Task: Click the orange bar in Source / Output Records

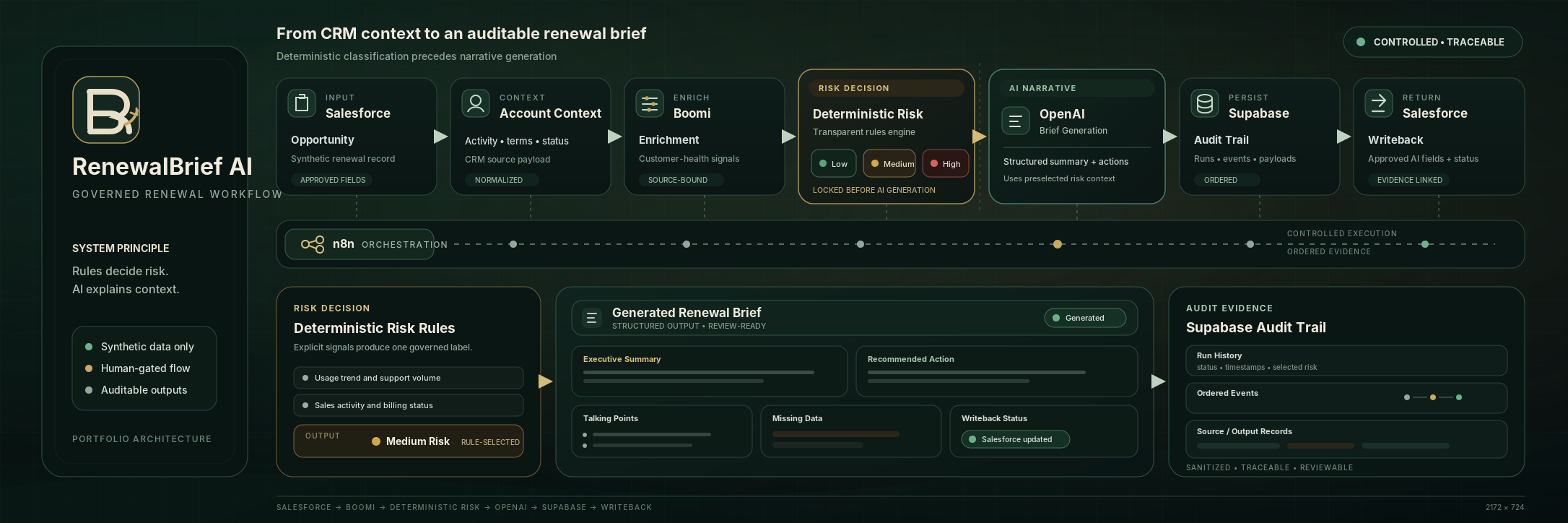Action: click(x=1320, y=446)
